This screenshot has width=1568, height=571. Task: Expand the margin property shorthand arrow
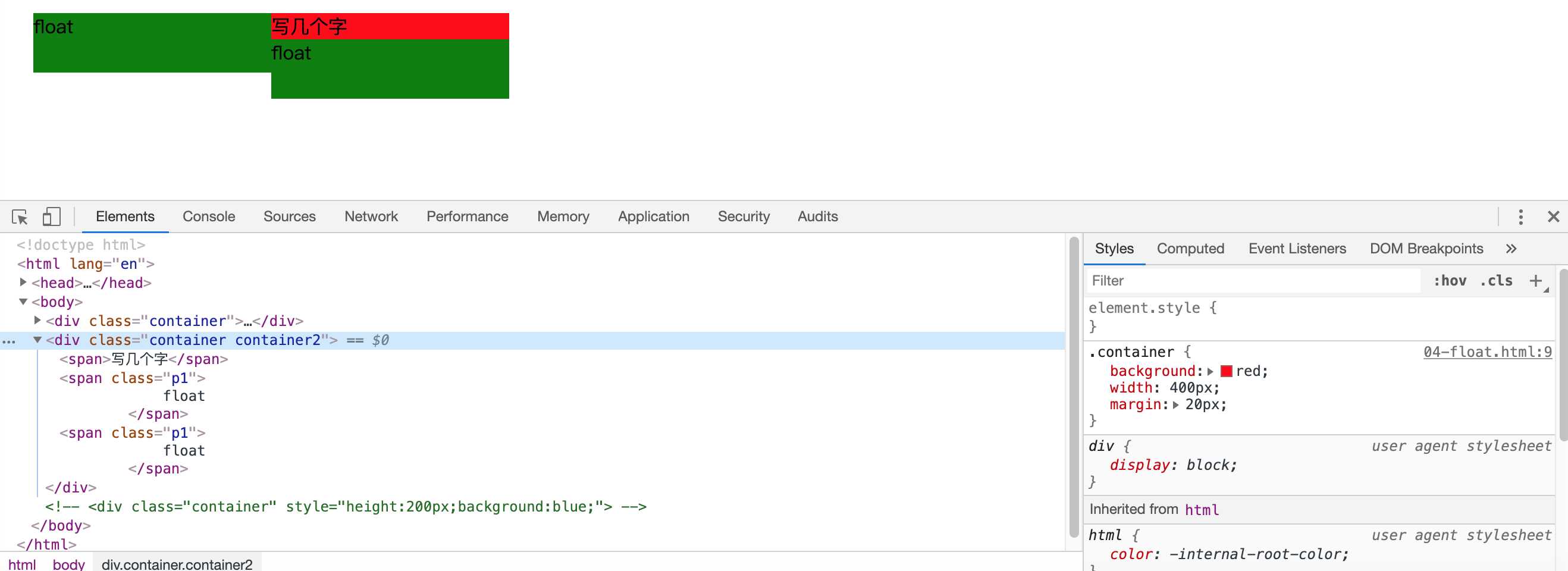1176,405
